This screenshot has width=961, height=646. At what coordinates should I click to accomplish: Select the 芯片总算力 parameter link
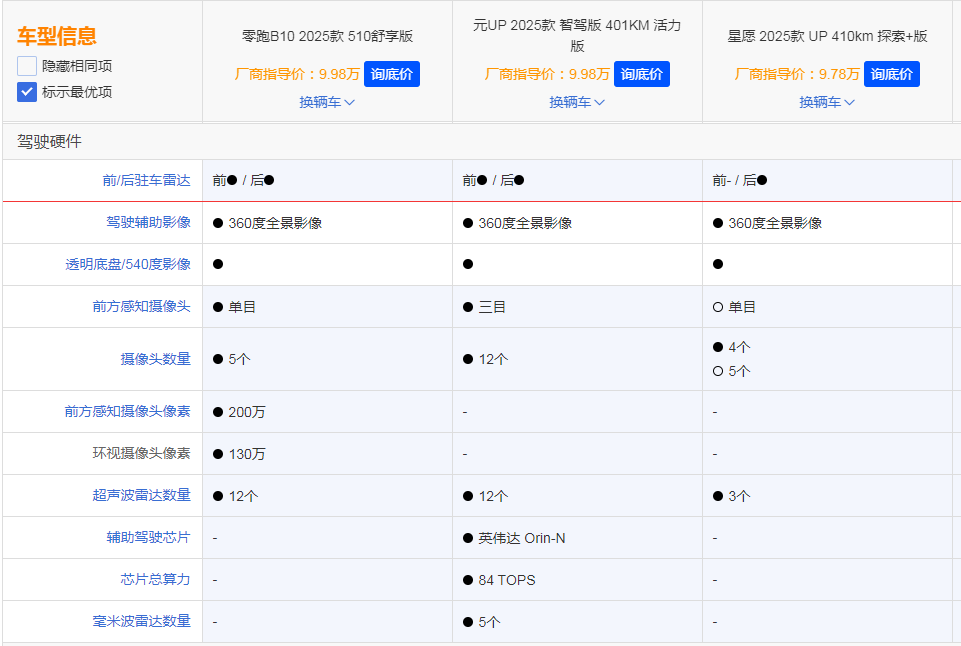click(x=157, y=579)
